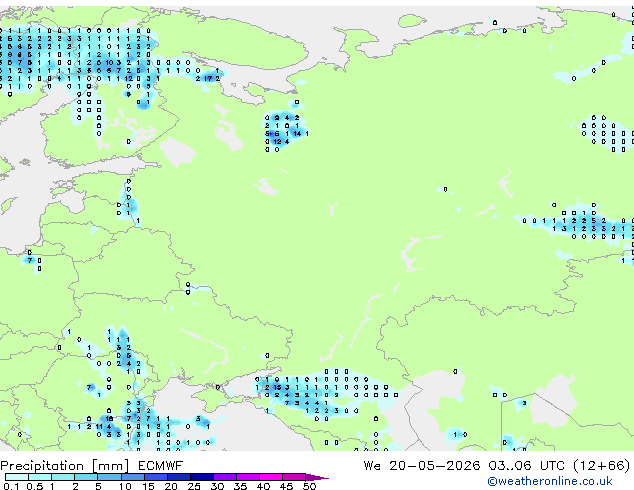Click the '14' precipitation value on map
Screen dimensions: 634x490
[297, 133]
